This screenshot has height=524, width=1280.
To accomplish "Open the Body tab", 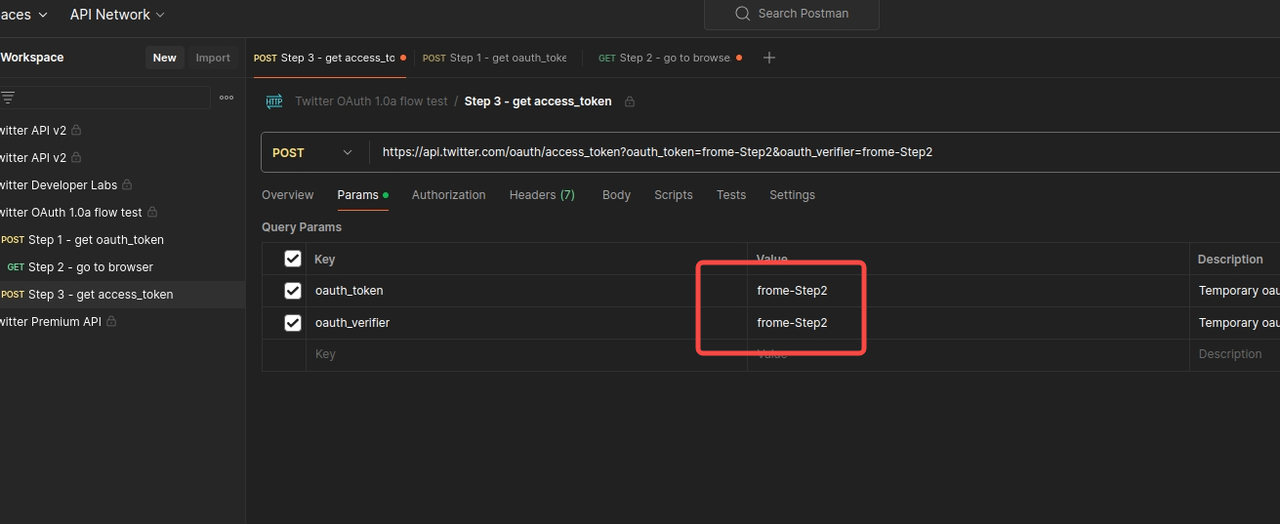I will tap(616, 195).
